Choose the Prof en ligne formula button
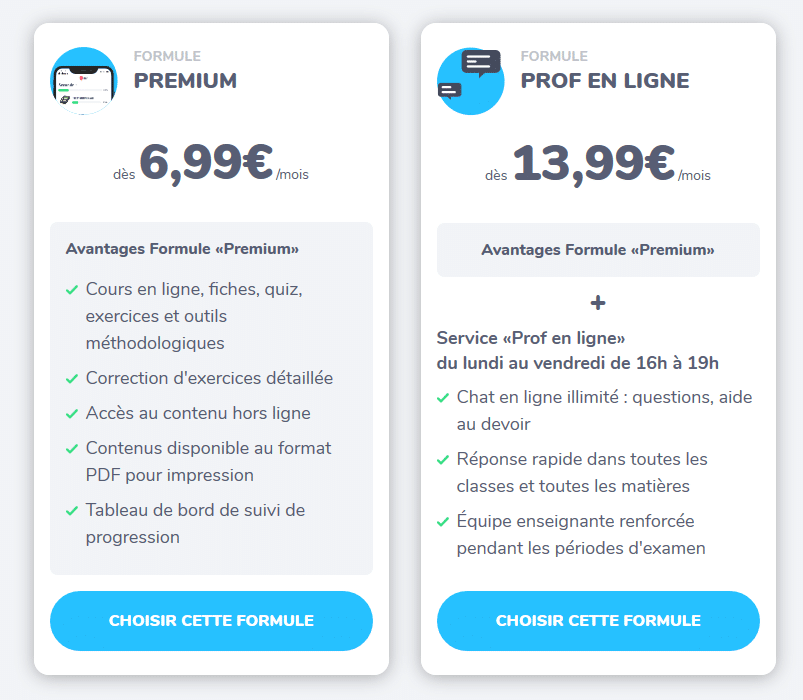Image resolution: width=803 pixels, height=700 pixels. [598, 621]
